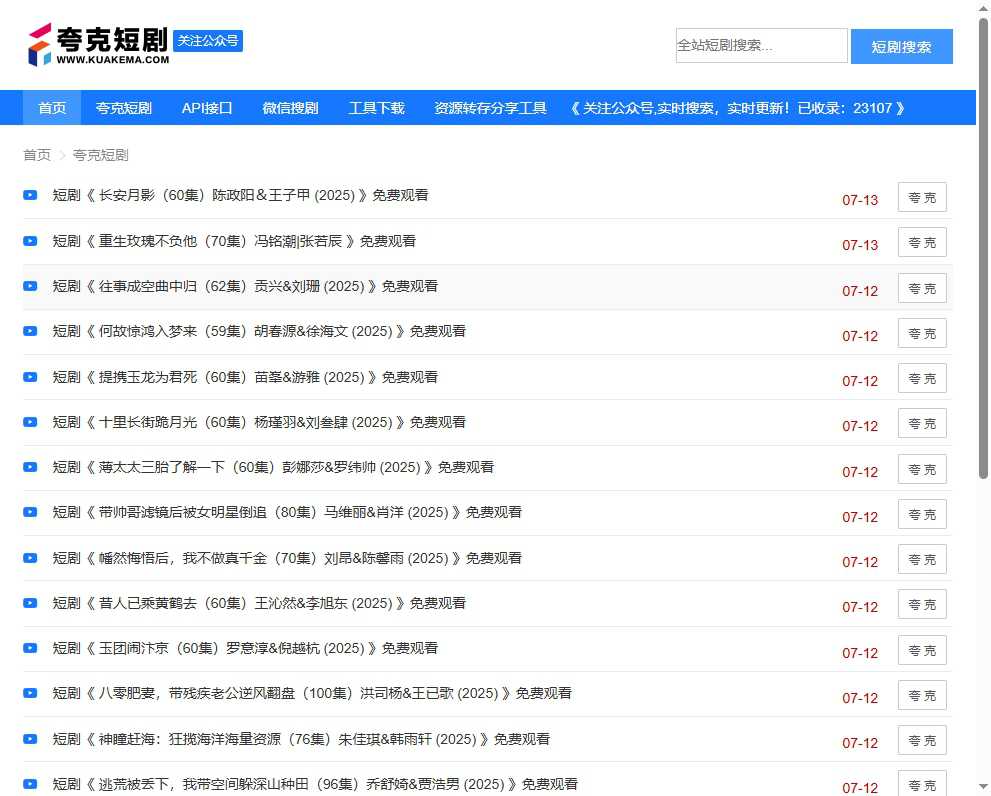
Task: Click the video icon beside 逃荒被丢下 entry
Action: 29,783
